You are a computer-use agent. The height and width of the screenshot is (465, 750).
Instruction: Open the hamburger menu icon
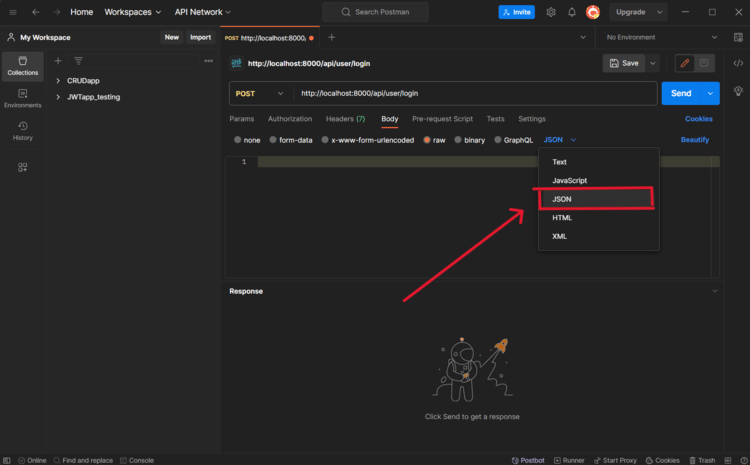(x=13, y=12)
